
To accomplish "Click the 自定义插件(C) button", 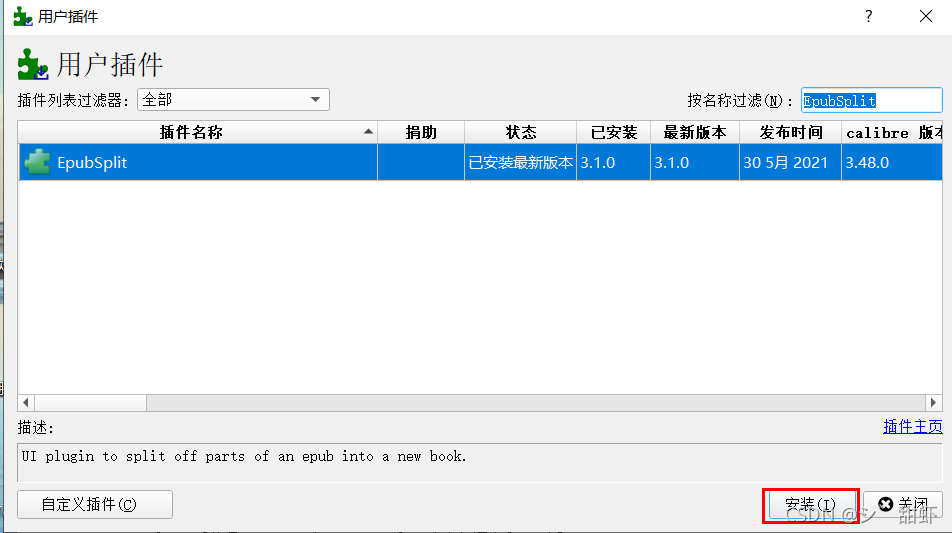I will coord(95,504).
